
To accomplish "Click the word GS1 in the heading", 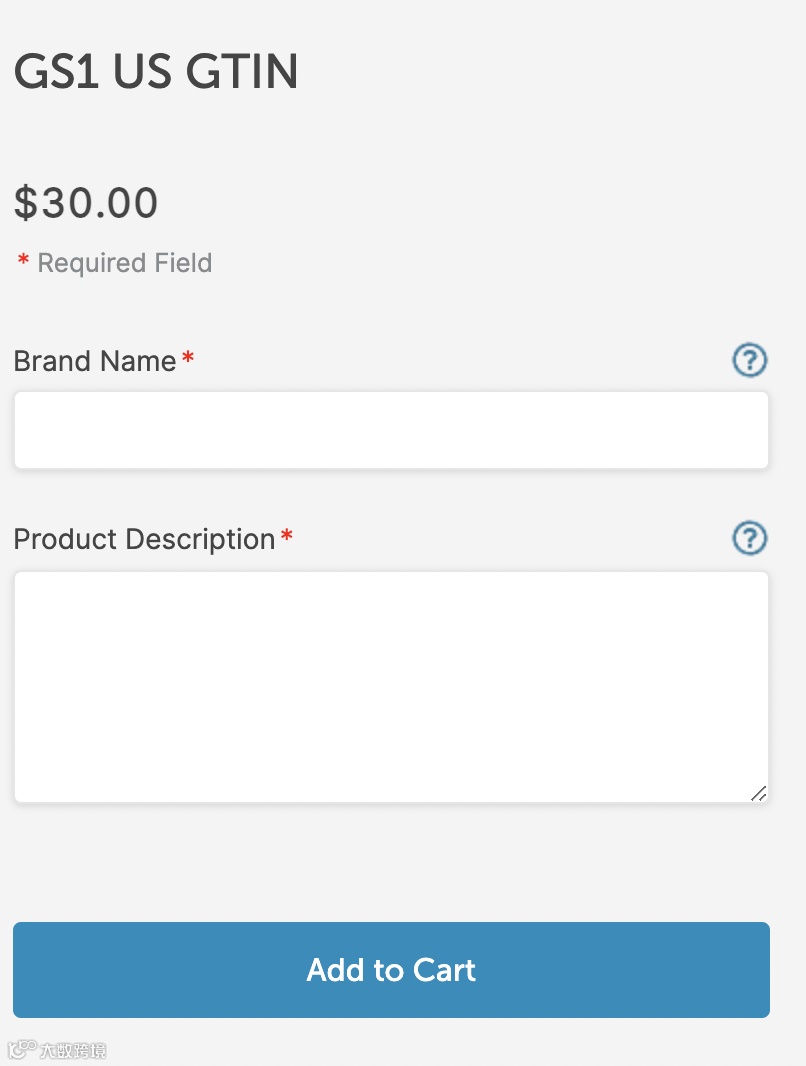I will point(56,72).
